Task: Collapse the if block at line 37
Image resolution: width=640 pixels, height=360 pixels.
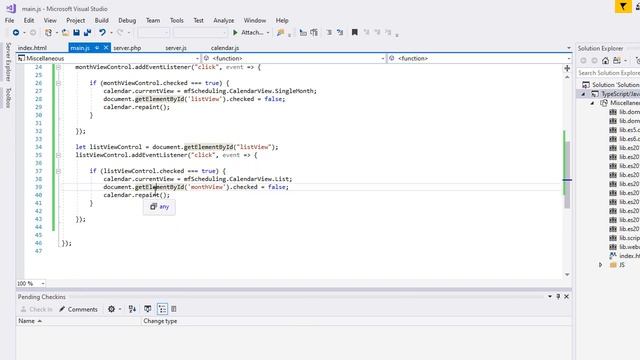Action: 58,171
